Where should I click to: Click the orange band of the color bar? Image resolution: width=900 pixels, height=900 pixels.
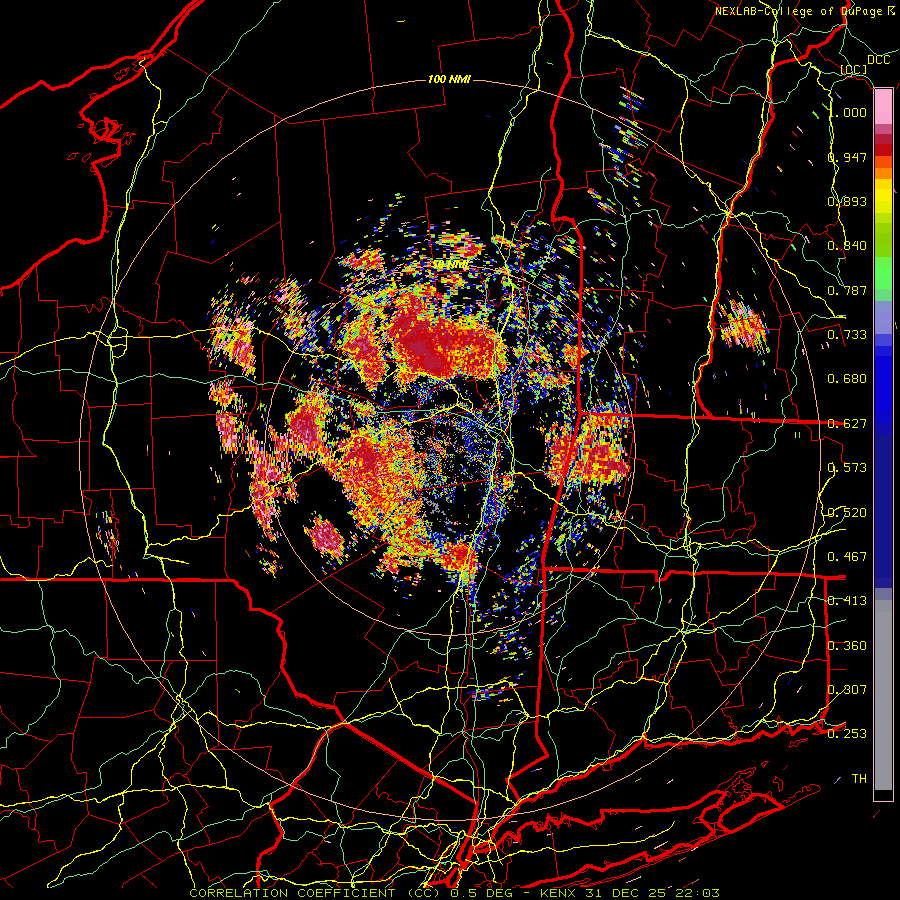(883, 173)
